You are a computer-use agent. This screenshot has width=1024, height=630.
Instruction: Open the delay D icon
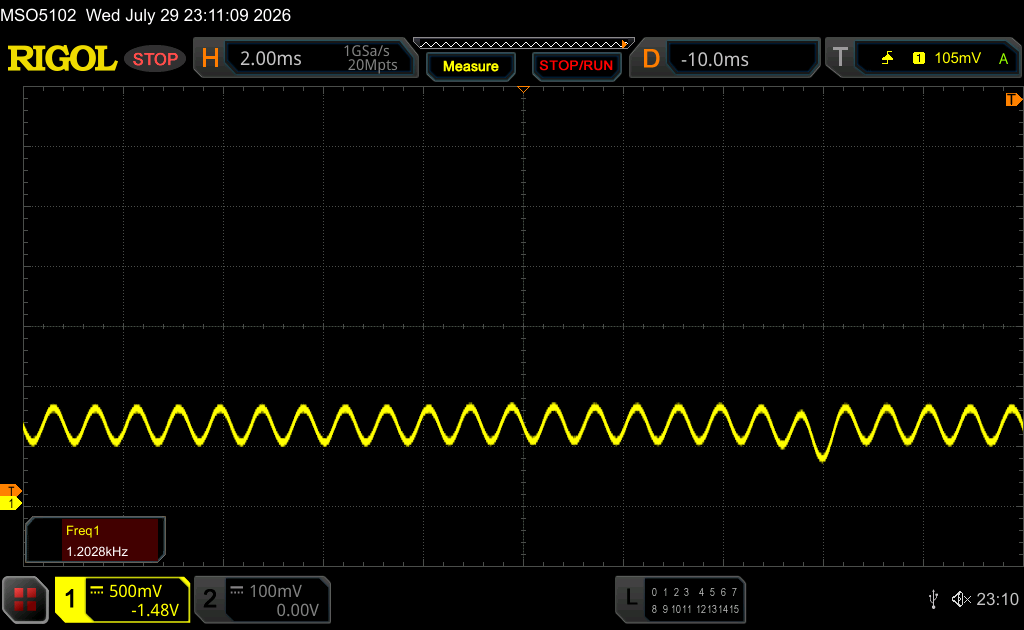tap(650, 59)
